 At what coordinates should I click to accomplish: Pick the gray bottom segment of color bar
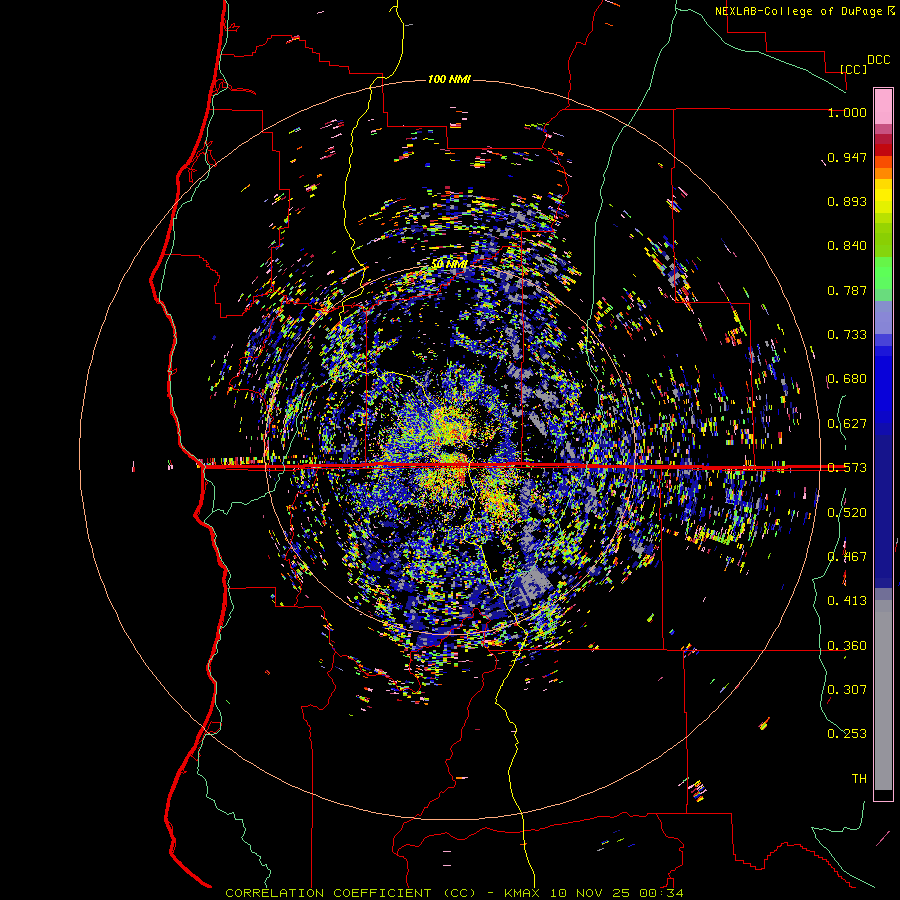[x=883, y=695]
